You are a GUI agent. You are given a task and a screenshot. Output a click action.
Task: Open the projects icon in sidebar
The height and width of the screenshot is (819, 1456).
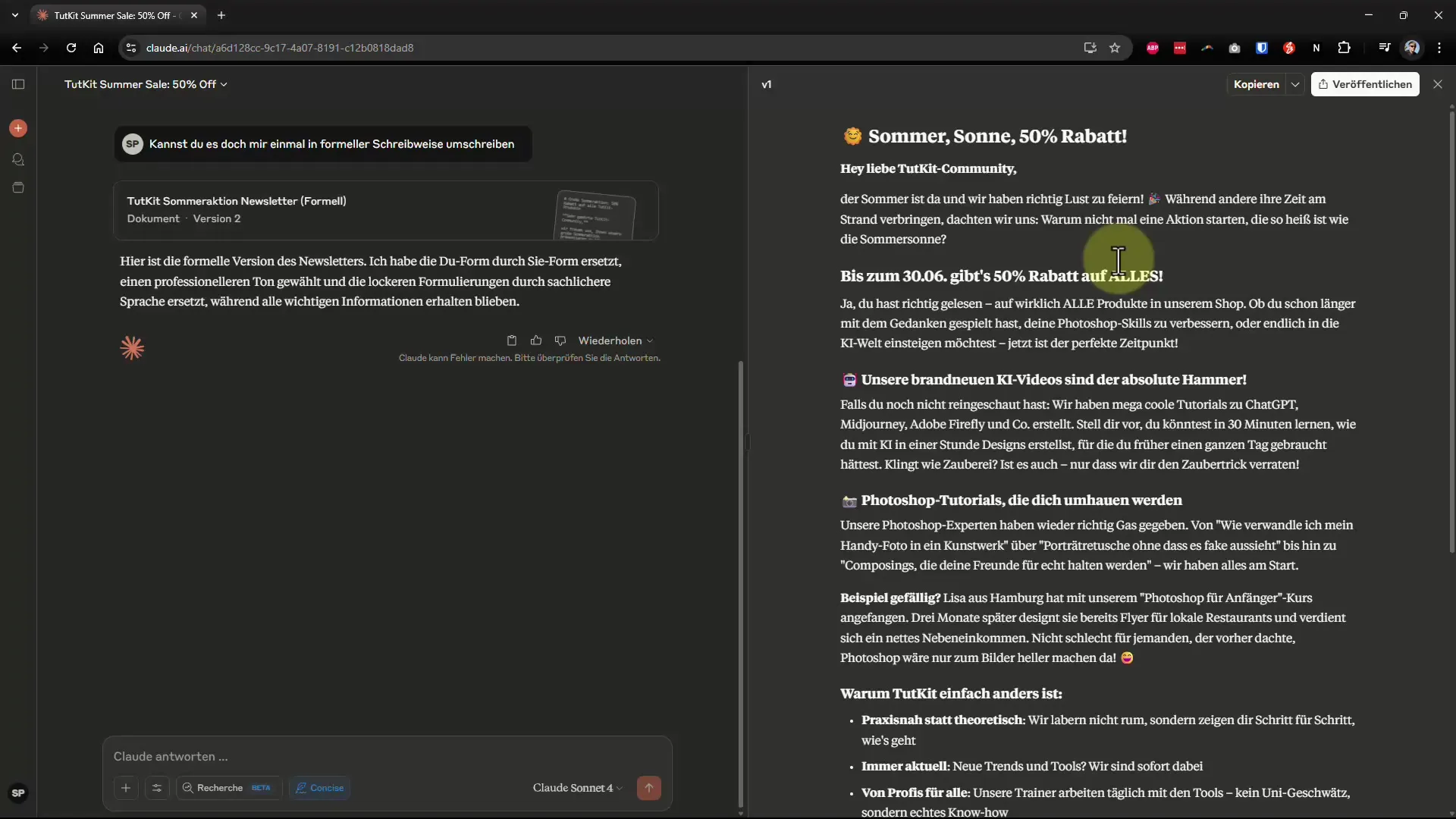[18, 187]
